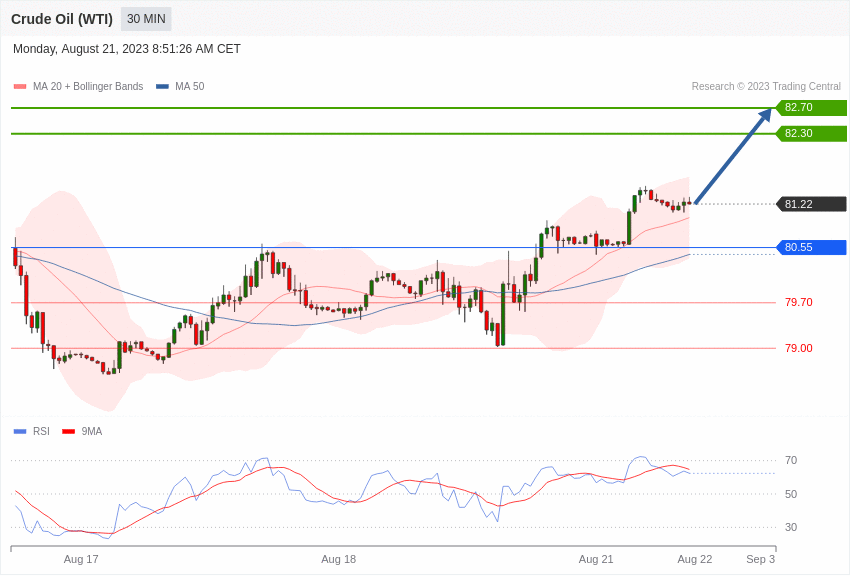Click the blue MA 50 legend swatch
The width and height of the screenshot is (850, 576).
(x=162, y=87)
